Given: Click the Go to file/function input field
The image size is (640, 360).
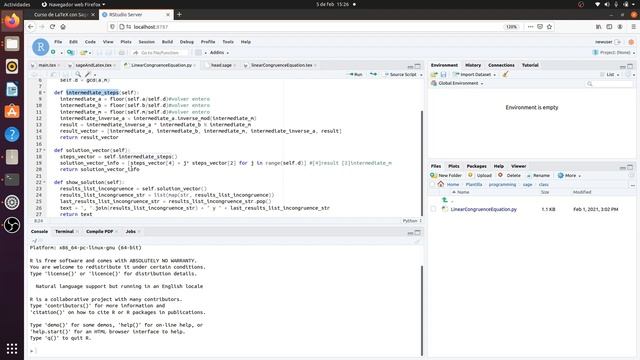Looking at the screenshot, I should (160, 53).
